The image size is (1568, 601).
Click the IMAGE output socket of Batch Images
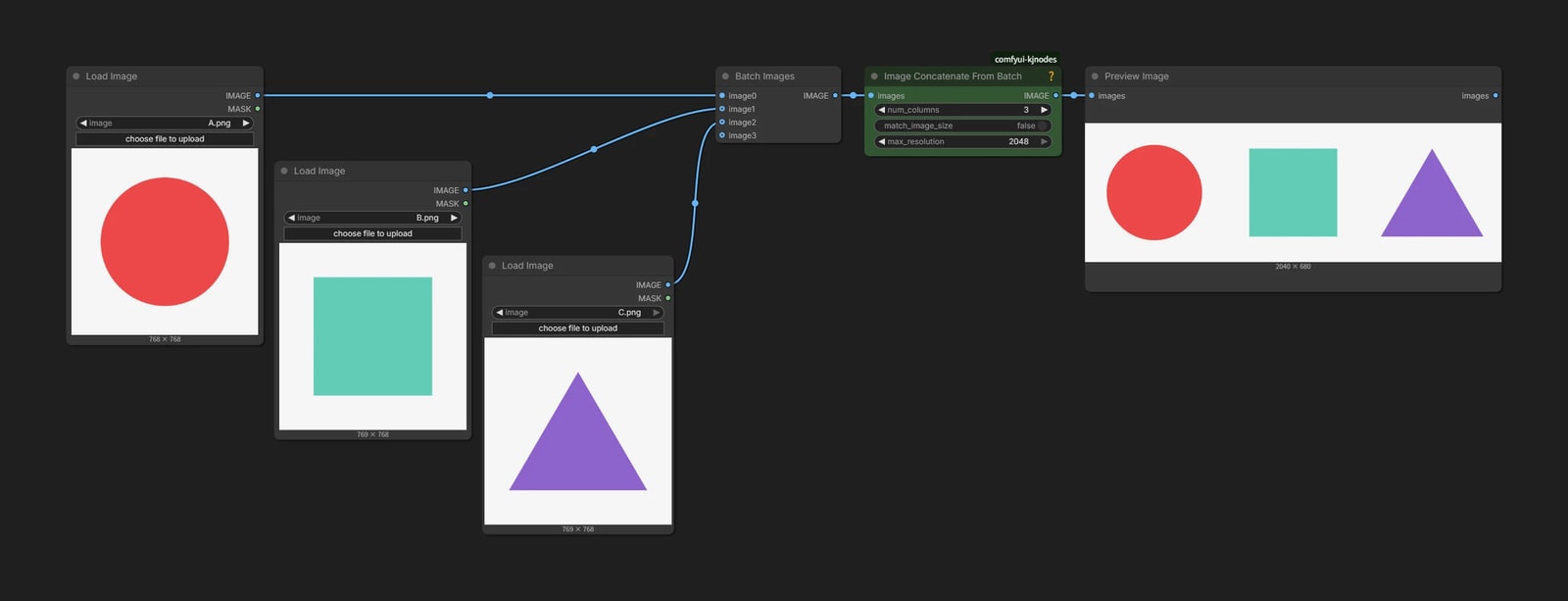(x=835, y=96)
